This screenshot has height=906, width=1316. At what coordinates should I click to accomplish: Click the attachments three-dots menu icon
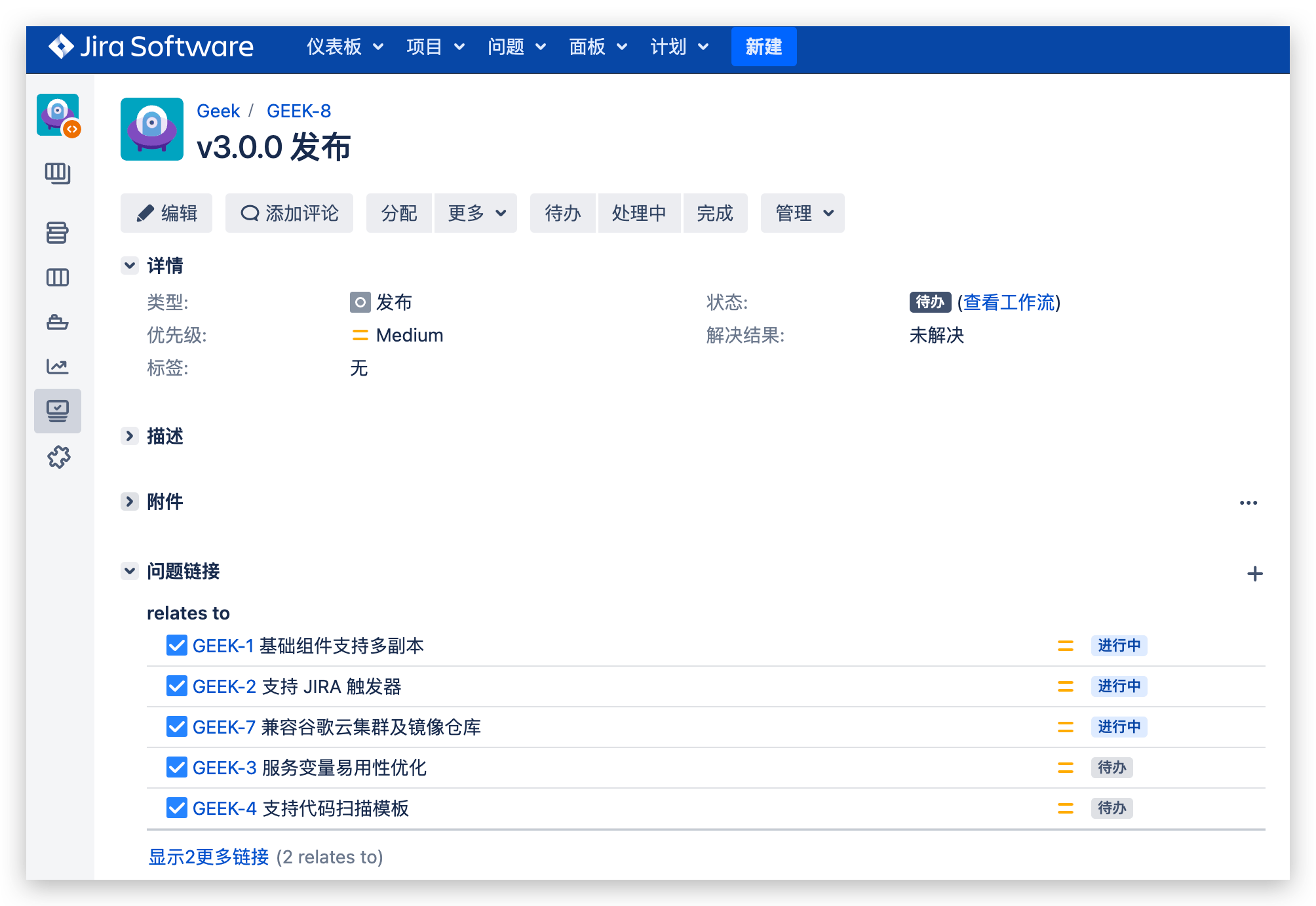[x=1248, y=503]
